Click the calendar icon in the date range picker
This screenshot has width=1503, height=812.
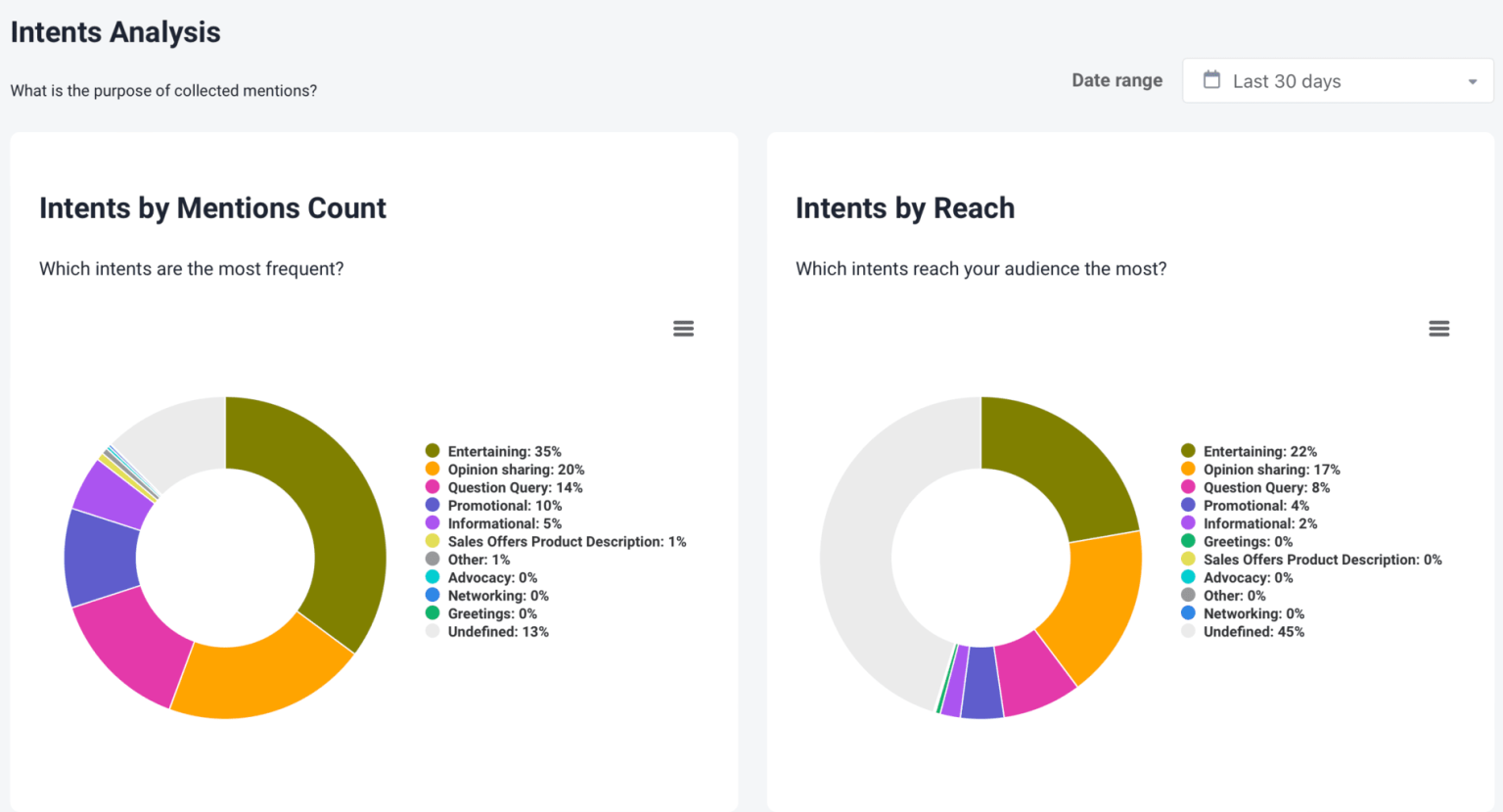tap(1210, 80)
